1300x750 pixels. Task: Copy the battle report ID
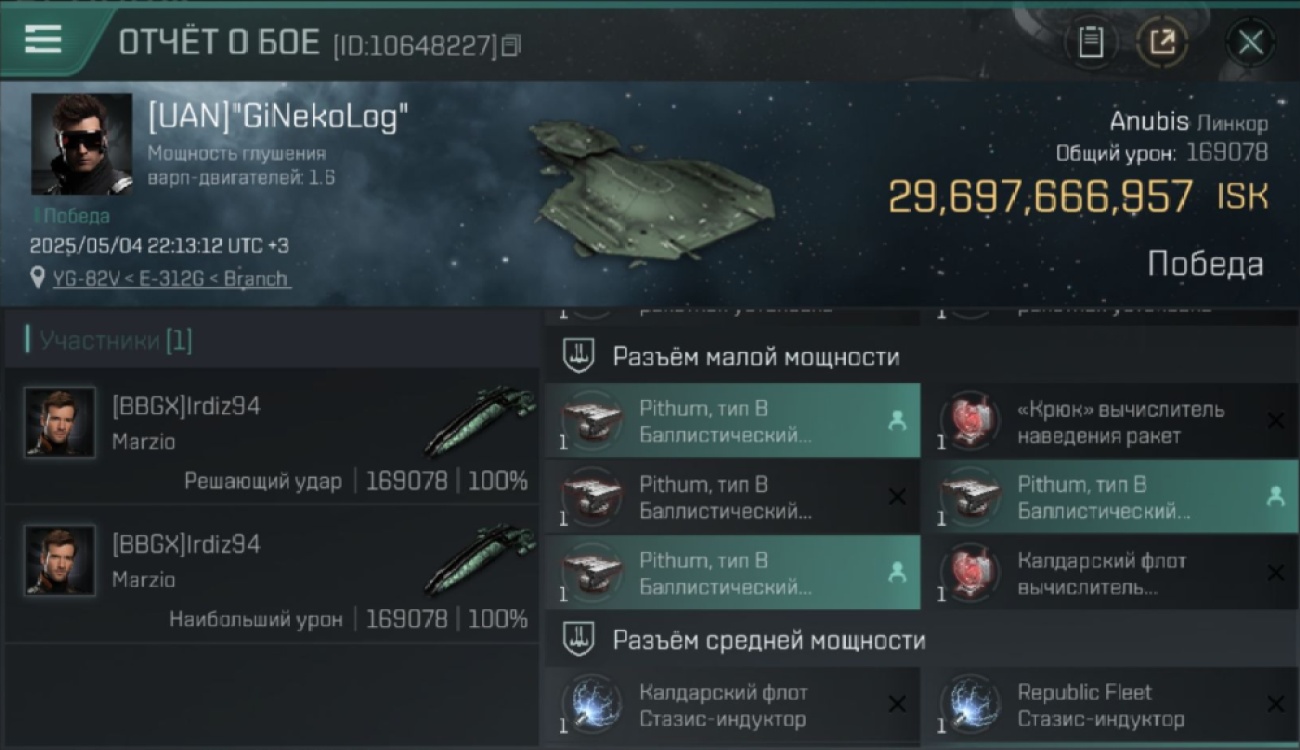pyautogui.click(x=511, y=45)
